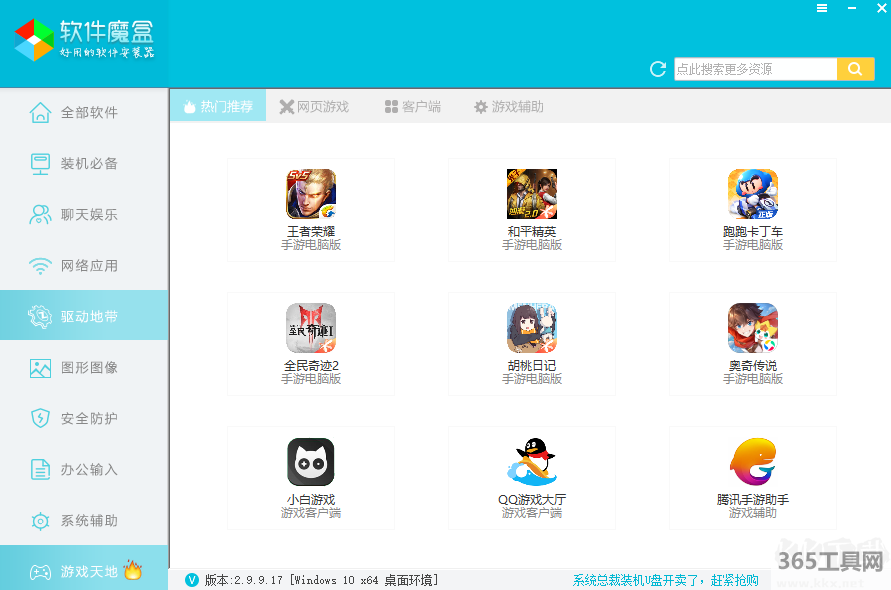Open the 客户端 tab
The height and width of the screenshot is (590, 891).
pos(412,106)
